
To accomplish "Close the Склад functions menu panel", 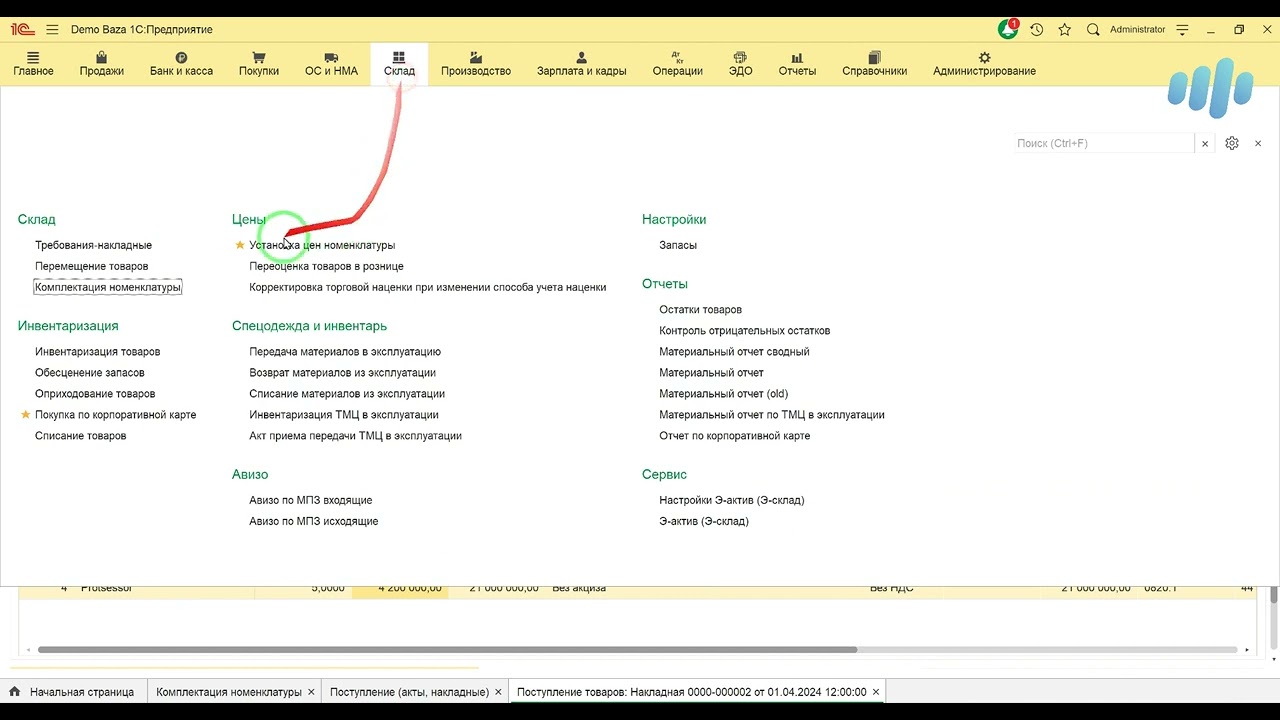I will click(1258, 144).
